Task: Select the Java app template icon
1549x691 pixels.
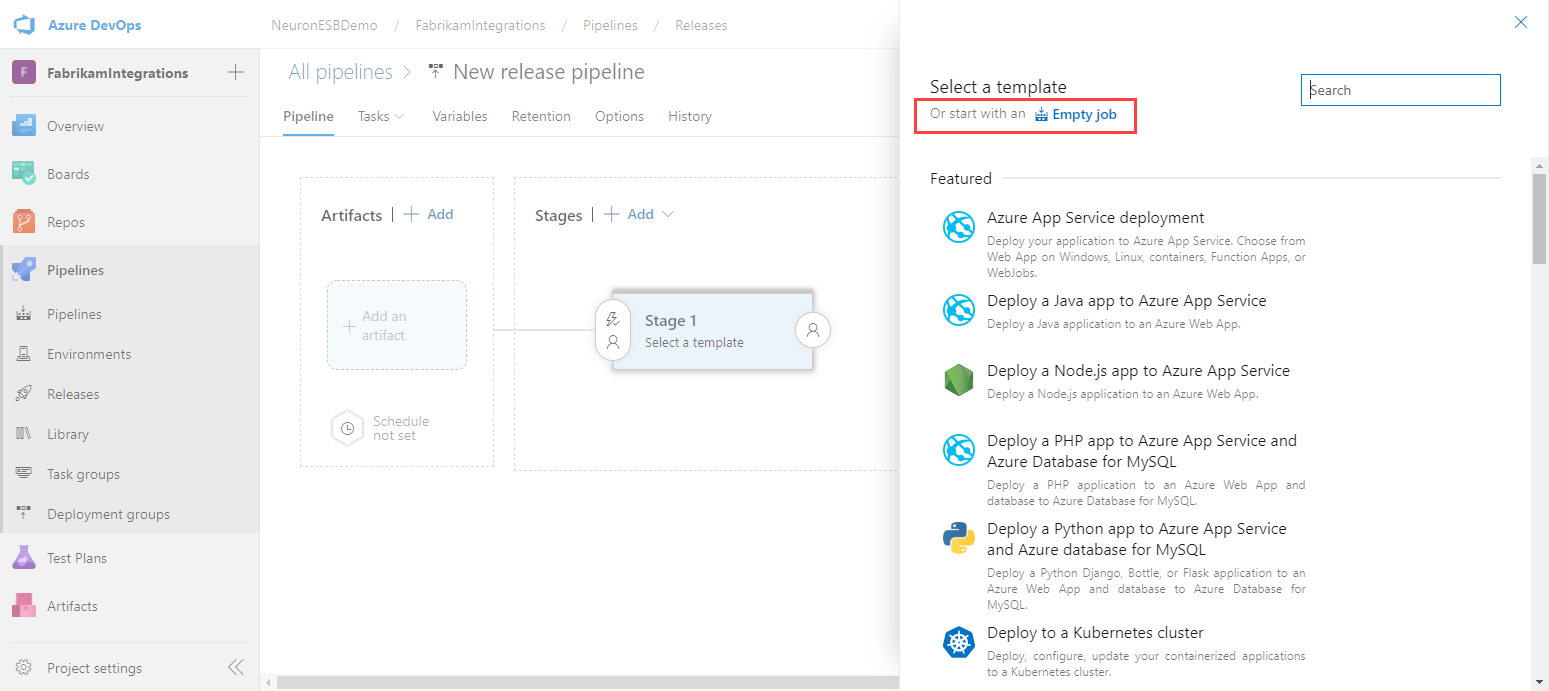Action: tap(959, 310)
